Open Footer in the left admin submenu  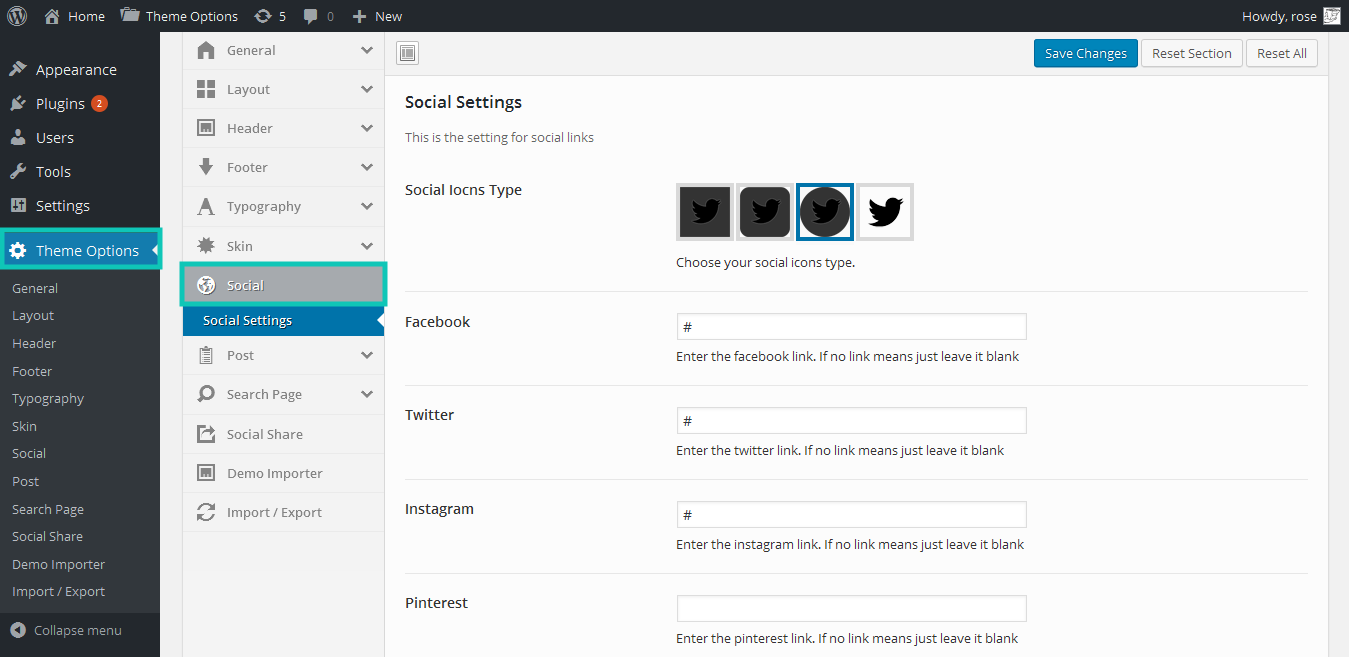tap(32, 371)
